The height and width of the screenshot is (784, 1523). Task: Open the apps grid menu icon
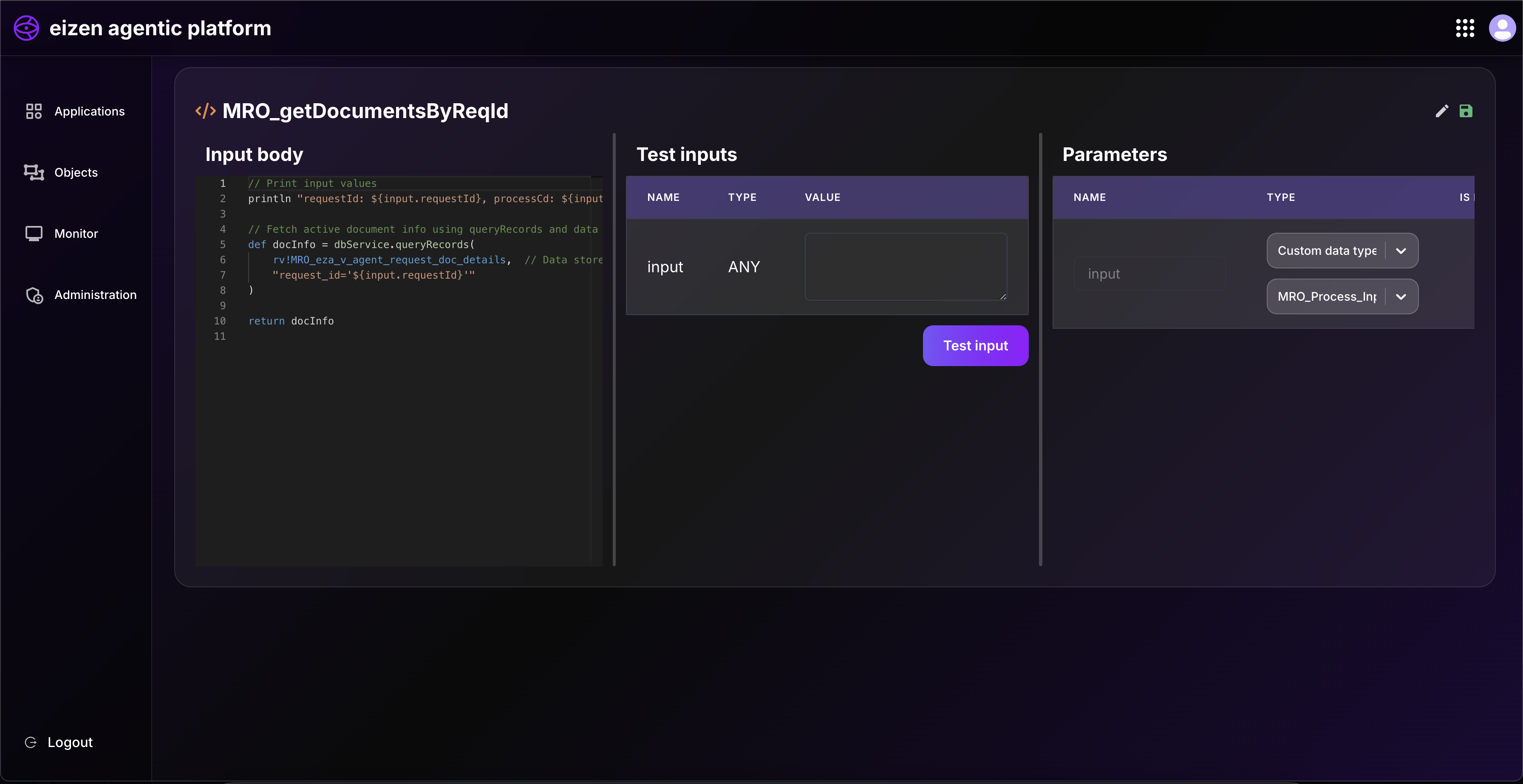(1464, 28)
